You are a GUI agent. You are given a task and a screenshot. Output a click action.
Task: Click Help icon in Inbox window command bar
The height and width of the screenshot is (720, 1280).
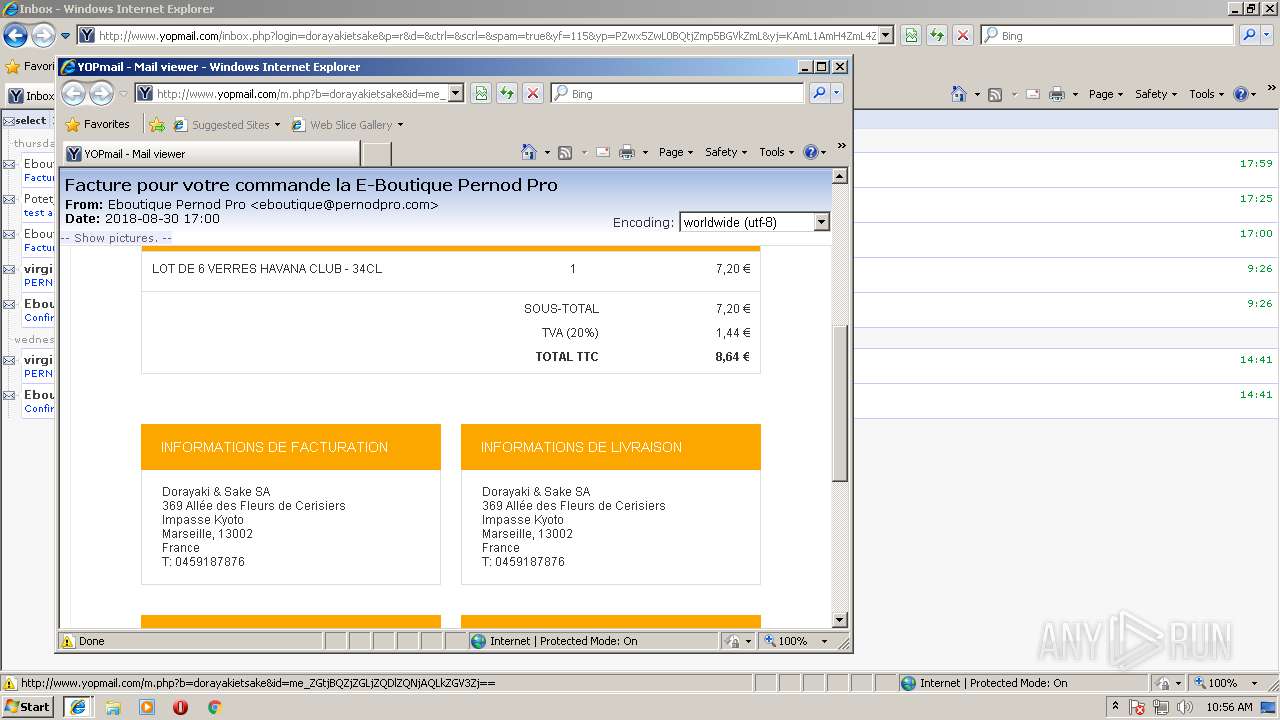(x=1240, y=94)
